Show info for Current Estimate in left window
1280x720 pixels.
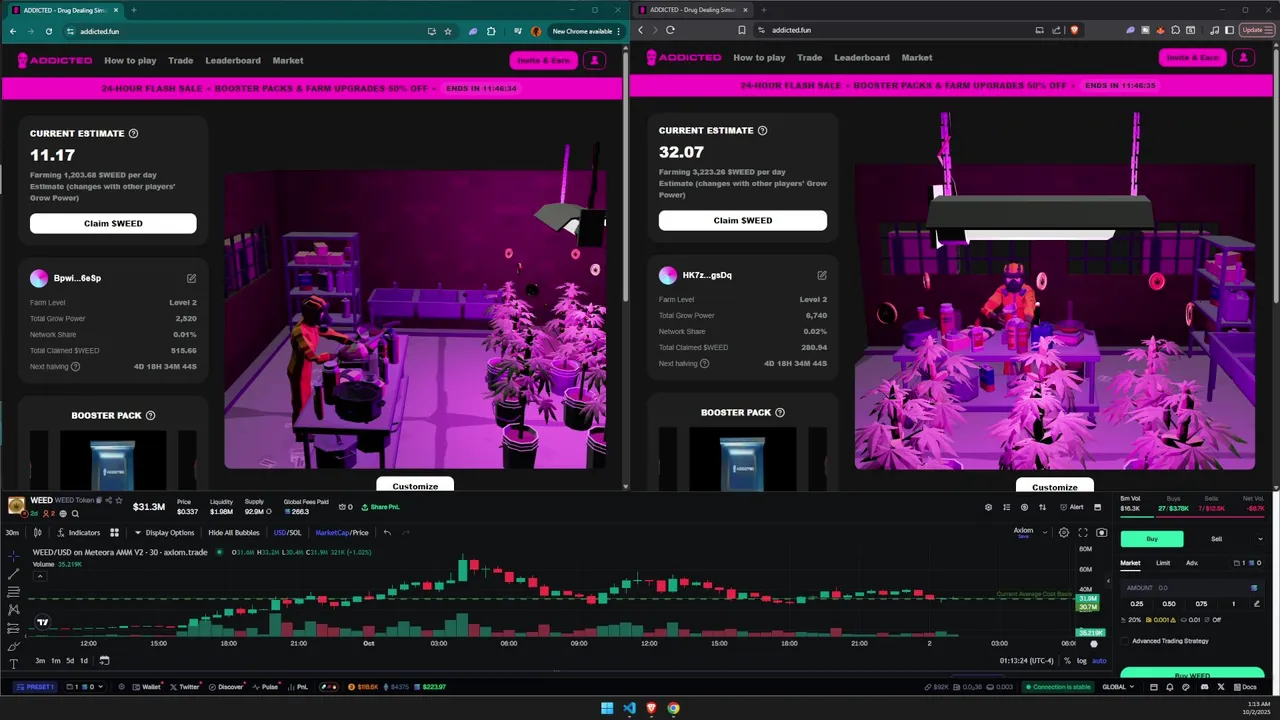134,133
